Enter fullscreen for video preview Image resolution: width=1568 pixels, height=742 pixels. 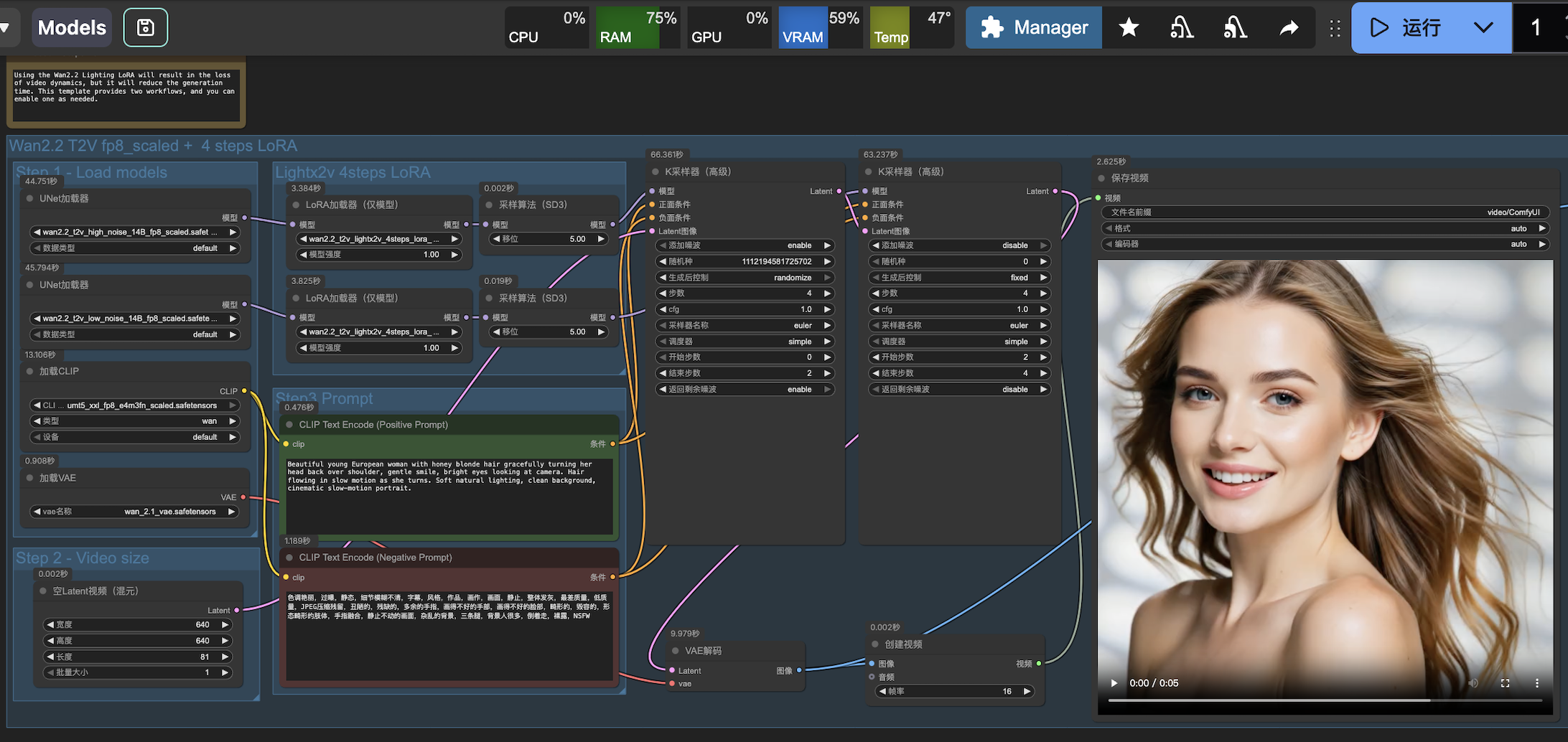[1505, 683]
